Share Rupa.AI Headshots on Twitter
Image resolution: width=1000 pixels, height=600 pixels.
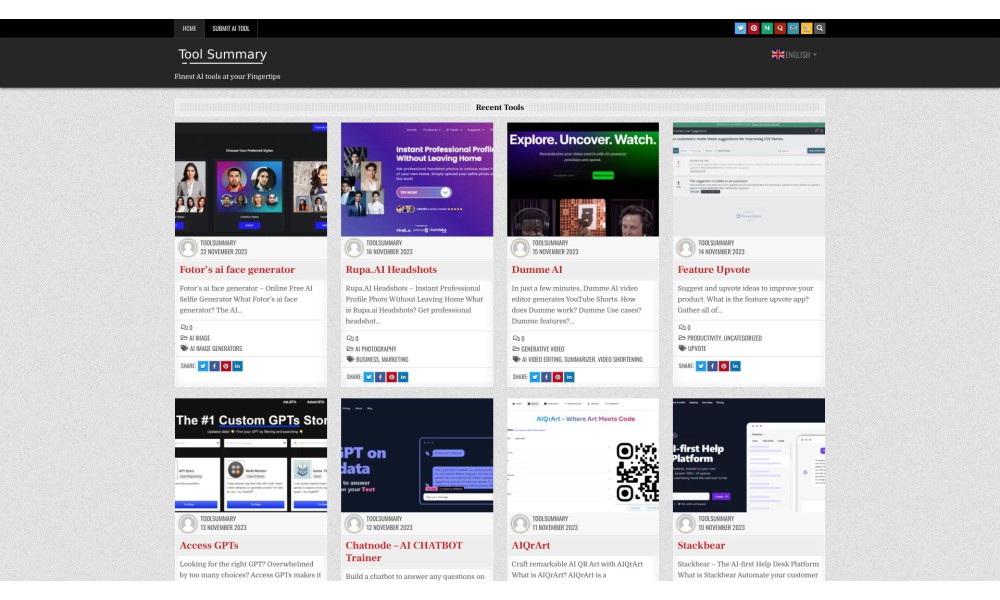pos(369,377)
